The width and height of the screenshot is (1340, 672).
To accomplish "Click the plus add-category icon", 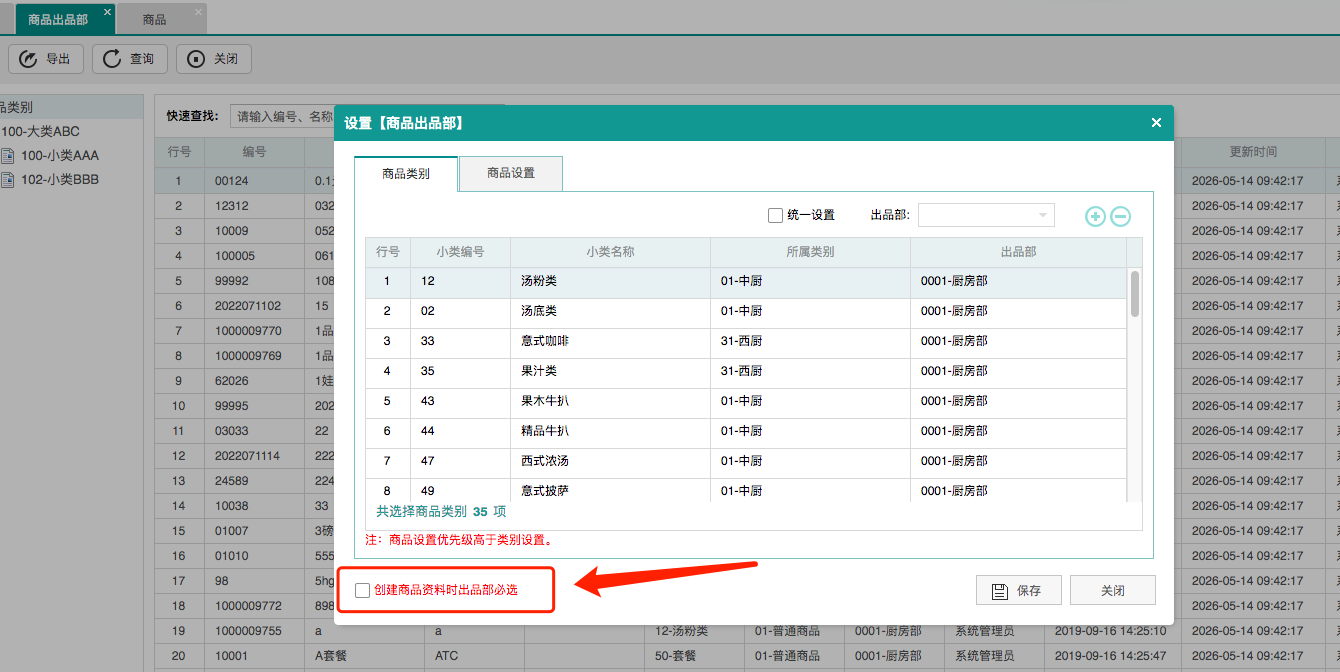I will pos(1096,216).
